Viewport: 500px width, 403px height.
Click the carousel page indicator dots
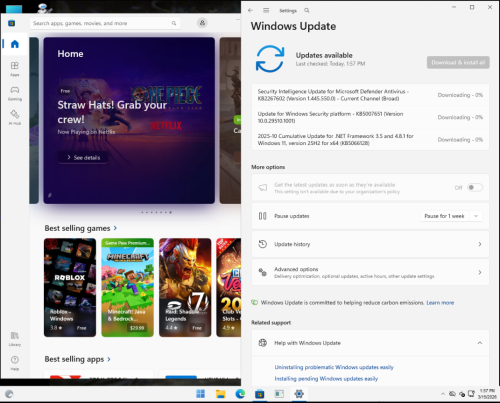coord(156,212)
